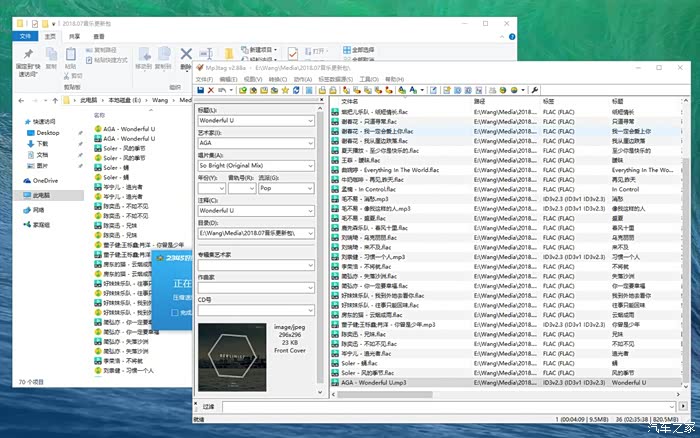Click the 文件名 column header
Viewport: 700px width, 438px height.
(x=350, y=101)
